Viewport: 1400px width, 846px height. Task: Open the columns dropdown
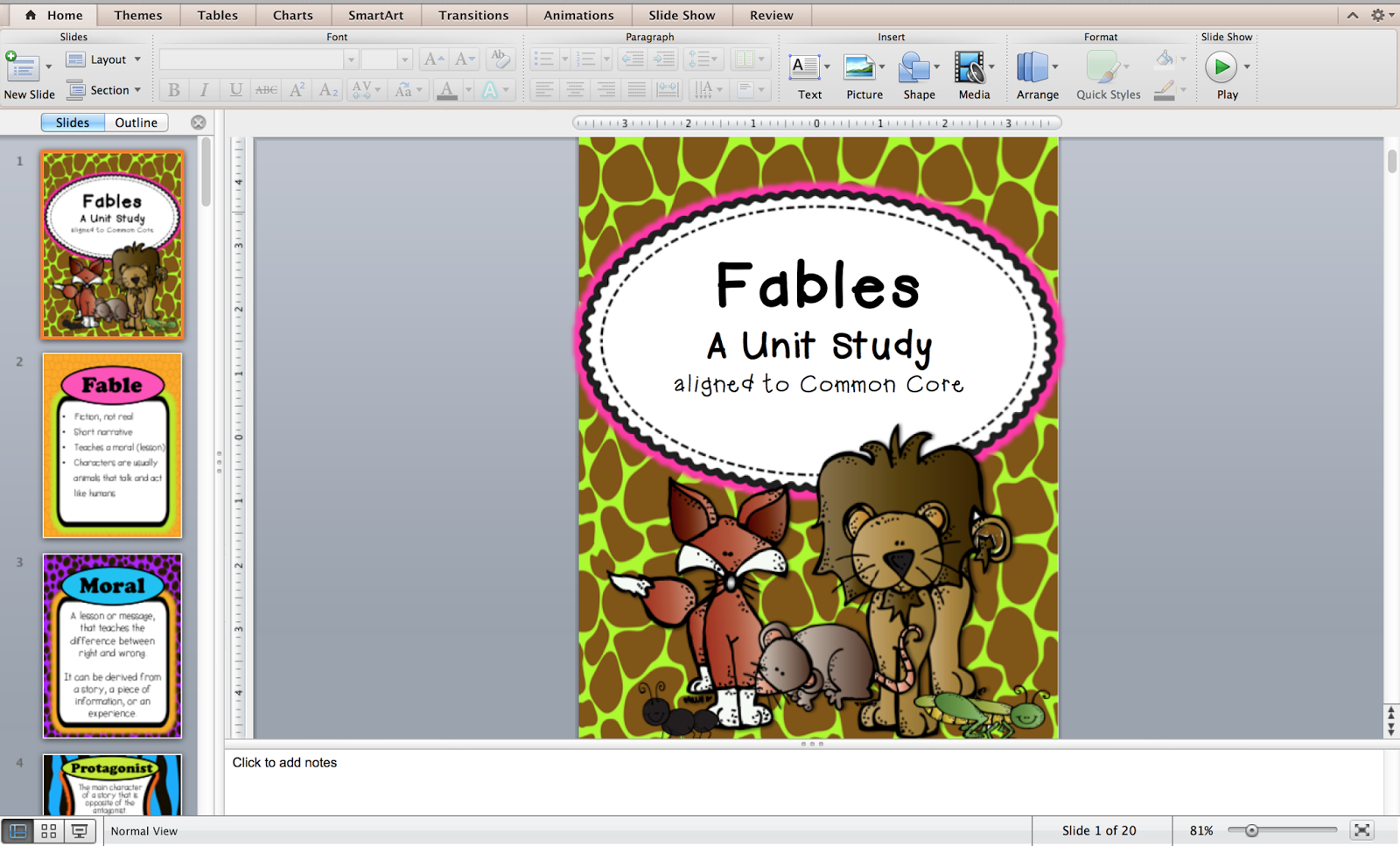click(x=752, y=59)
